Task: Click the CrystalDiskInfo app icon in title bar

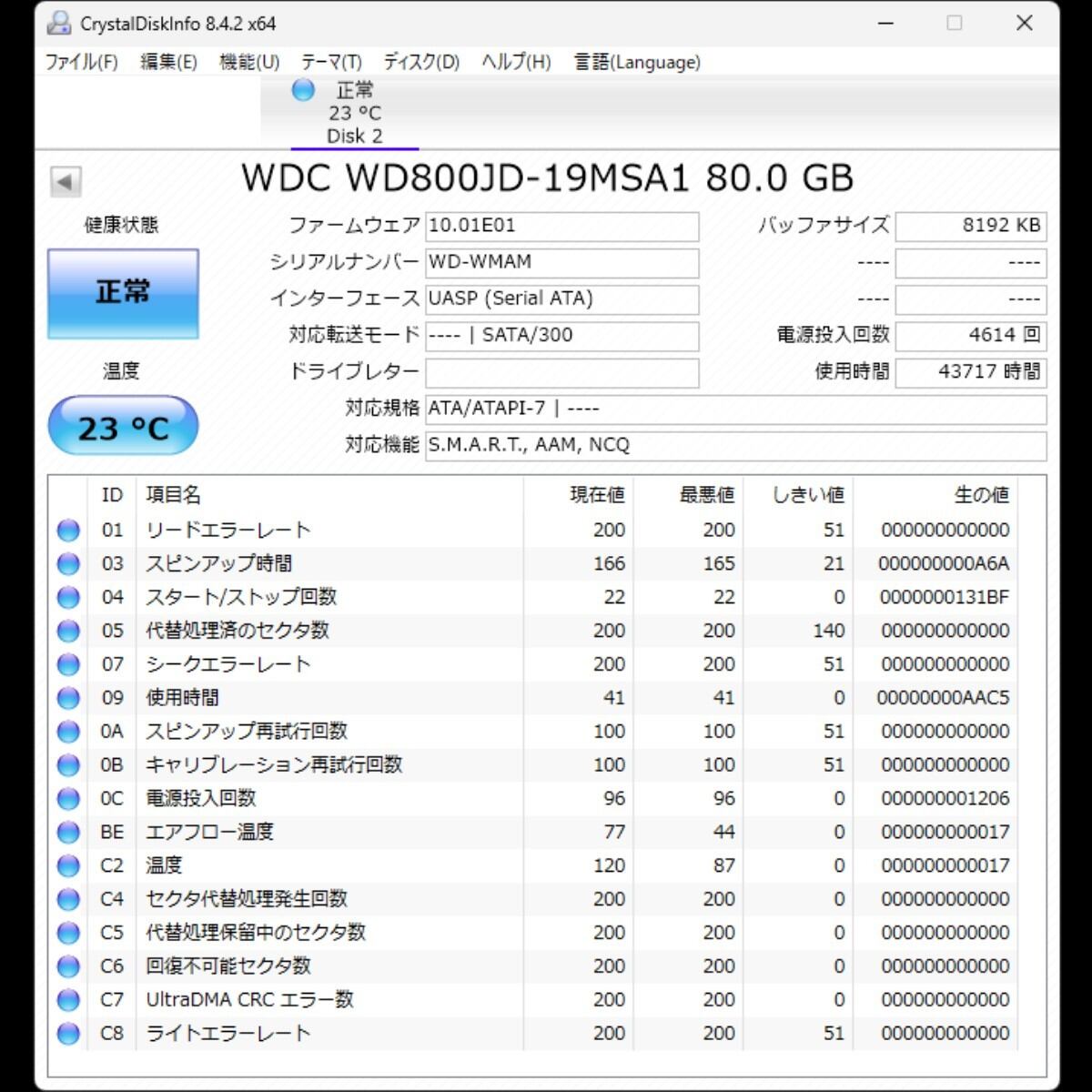Action: click(59, 24)
